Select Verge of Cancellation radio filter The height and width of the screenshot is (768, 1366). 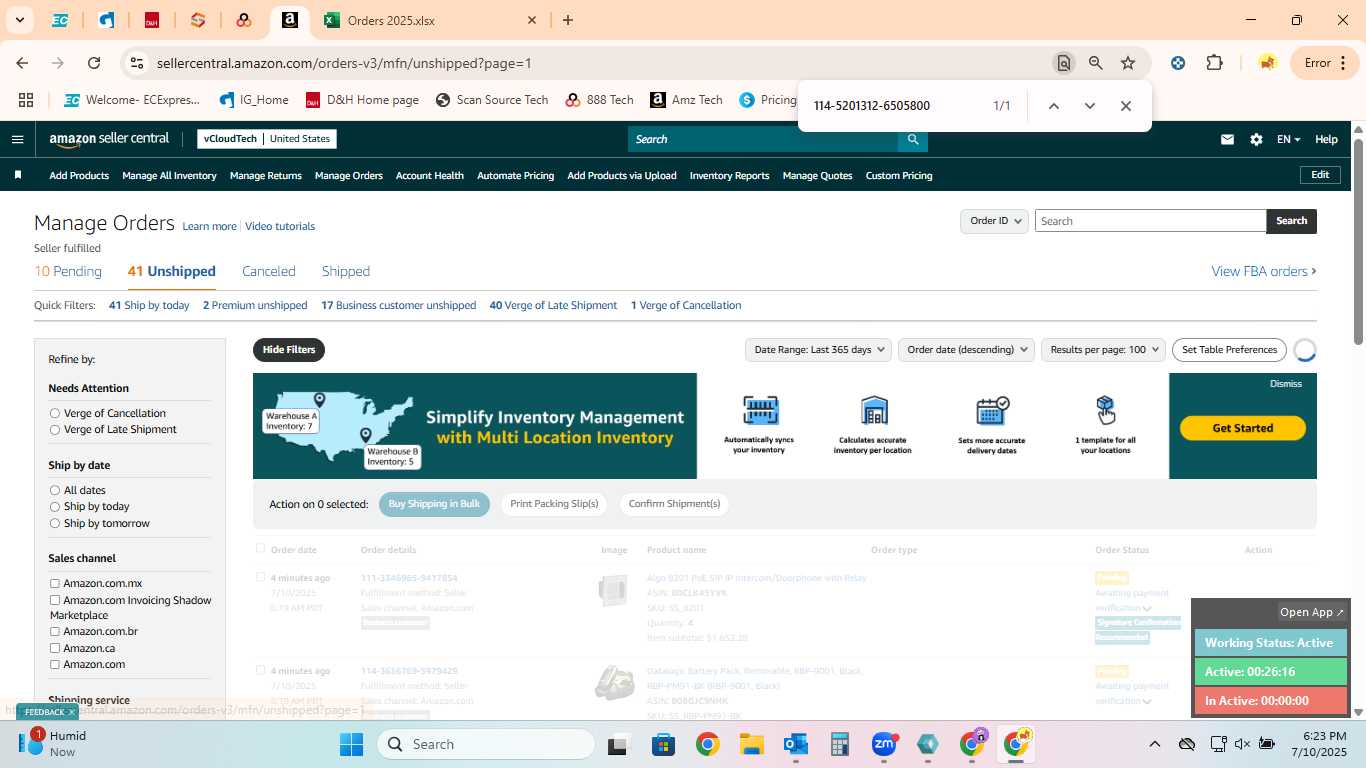[55, 413]
